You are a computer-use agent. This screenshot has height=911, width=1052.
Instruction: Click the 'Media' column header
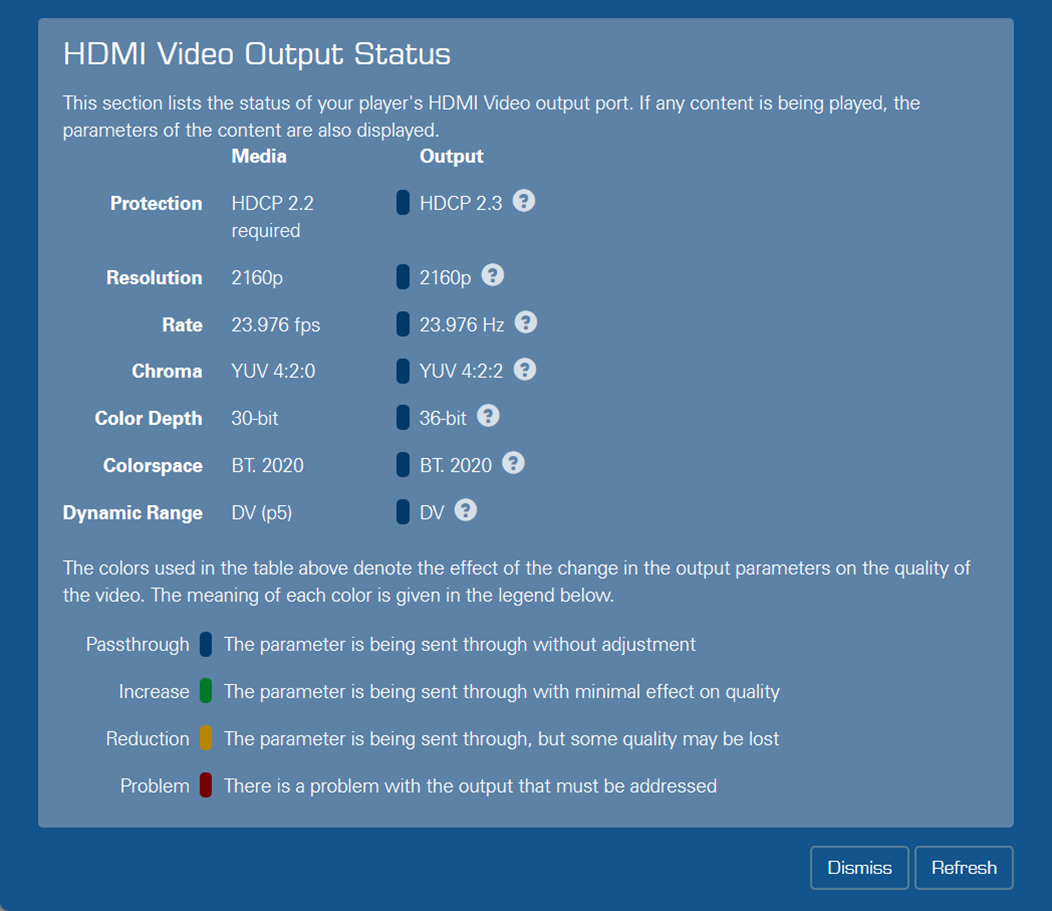pos(259,156)
